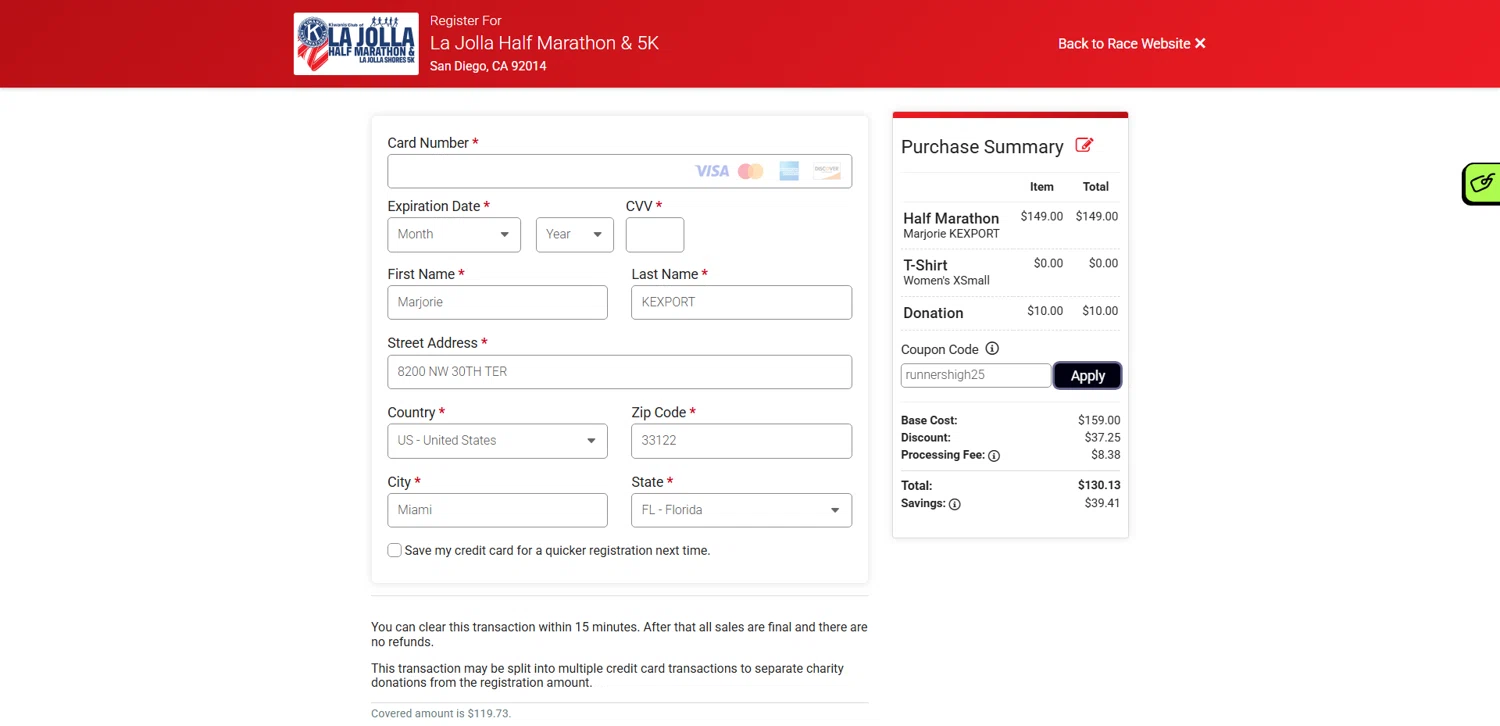
Task: Click the green feedback widget icon
Action: [1482, 183]
